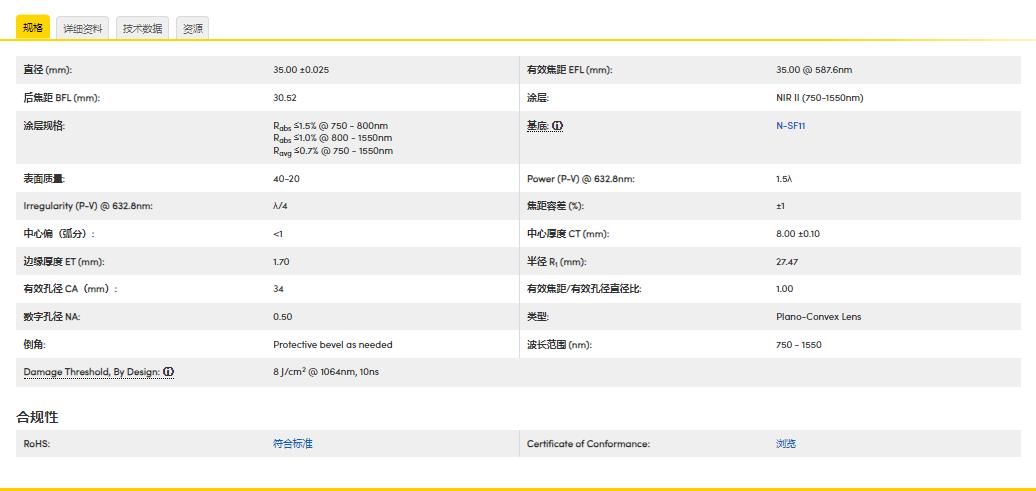Click the 合规性 section heading

tap(37, 417)
